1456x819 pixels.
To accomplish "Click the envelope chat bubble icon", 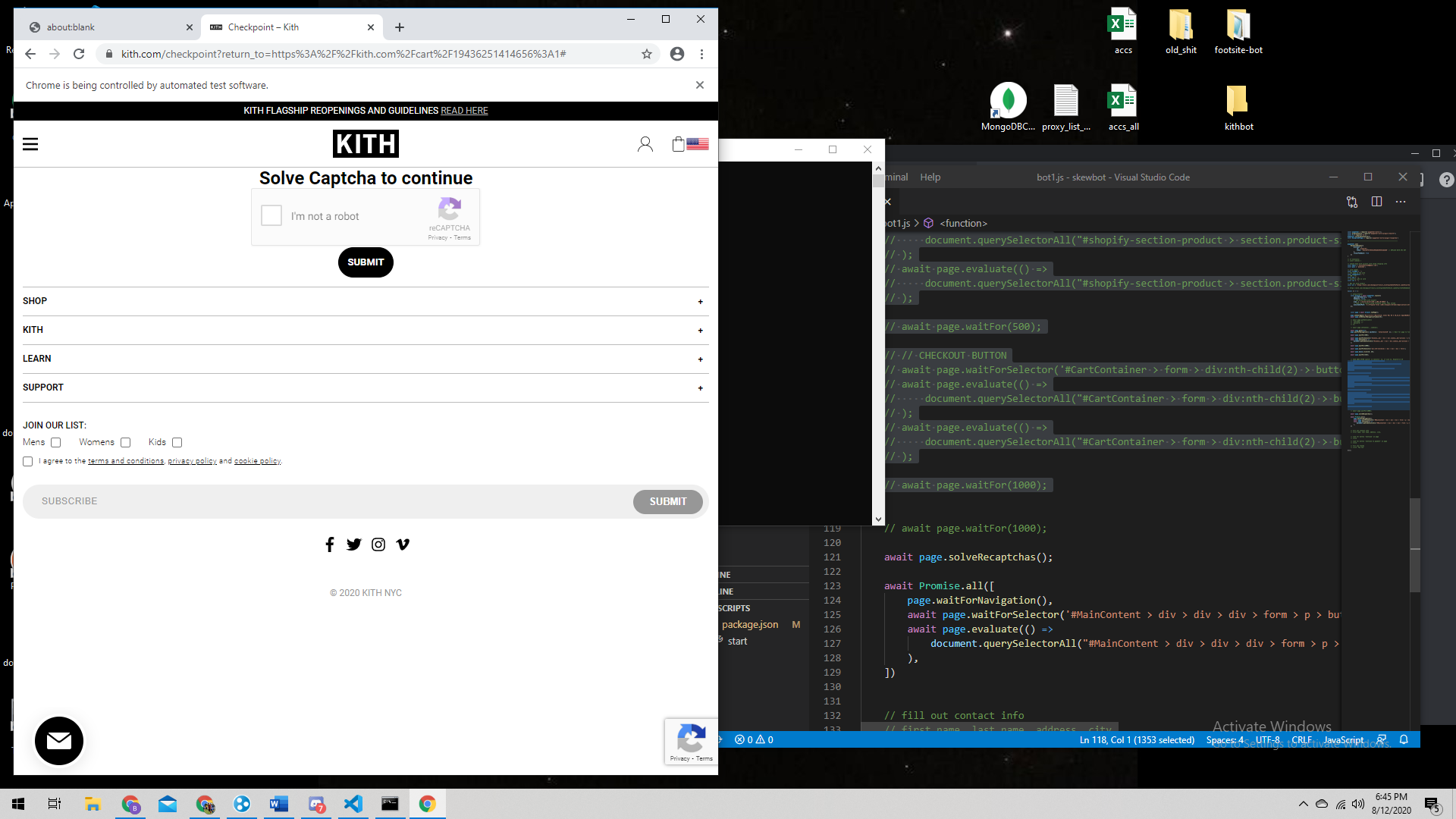I will coord(59,741).
